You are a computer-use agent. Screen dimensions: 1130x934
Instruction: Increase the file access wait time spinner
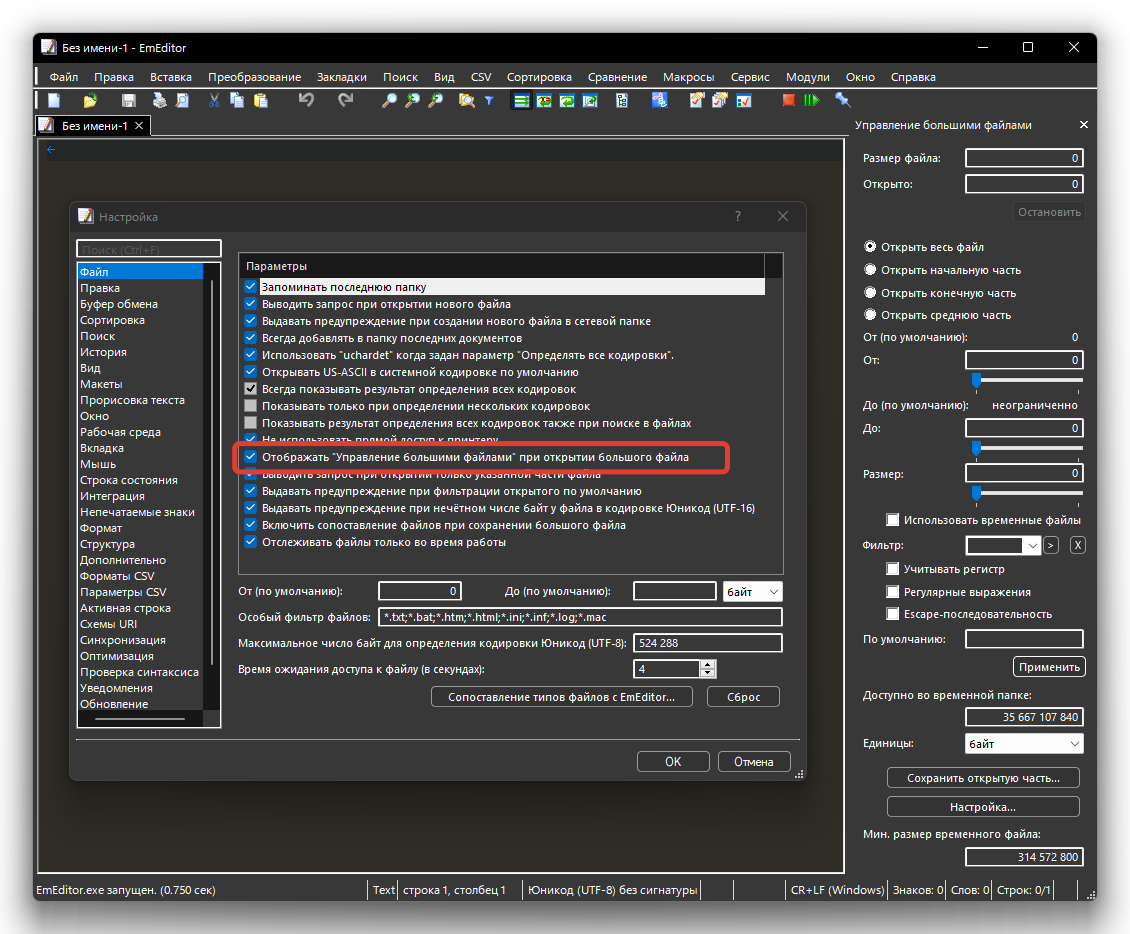pyautogui.click(x=708, y=664)
